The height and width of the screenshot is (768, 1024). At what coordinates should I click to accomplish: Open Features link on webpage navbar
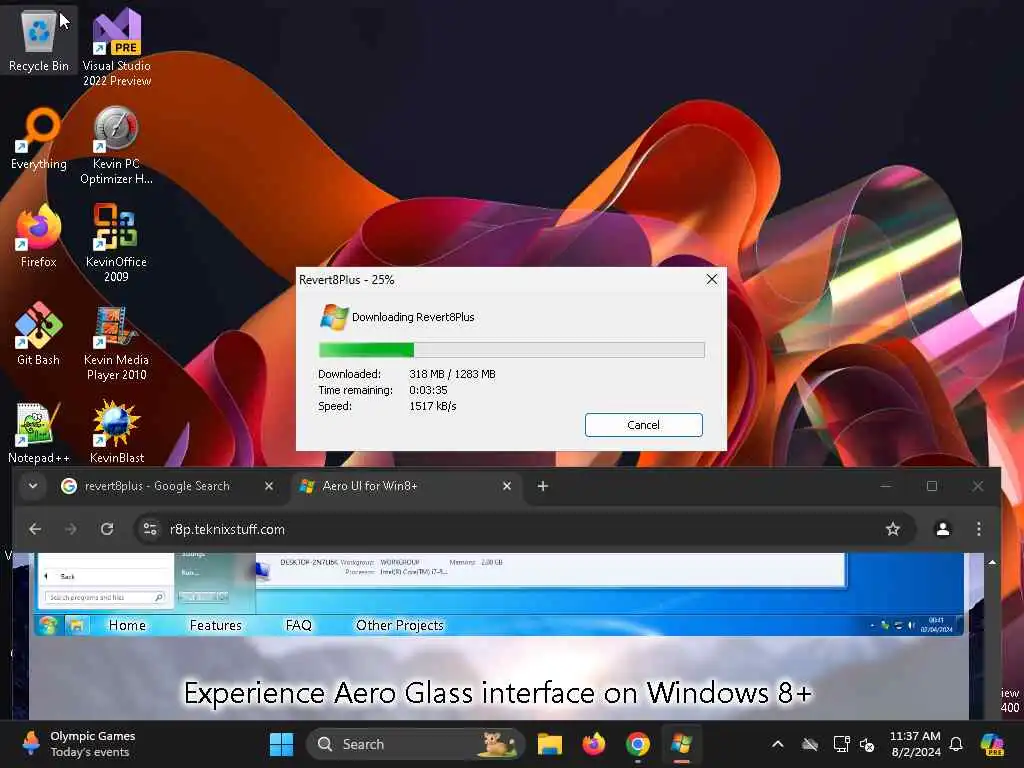tap(216, 626)
